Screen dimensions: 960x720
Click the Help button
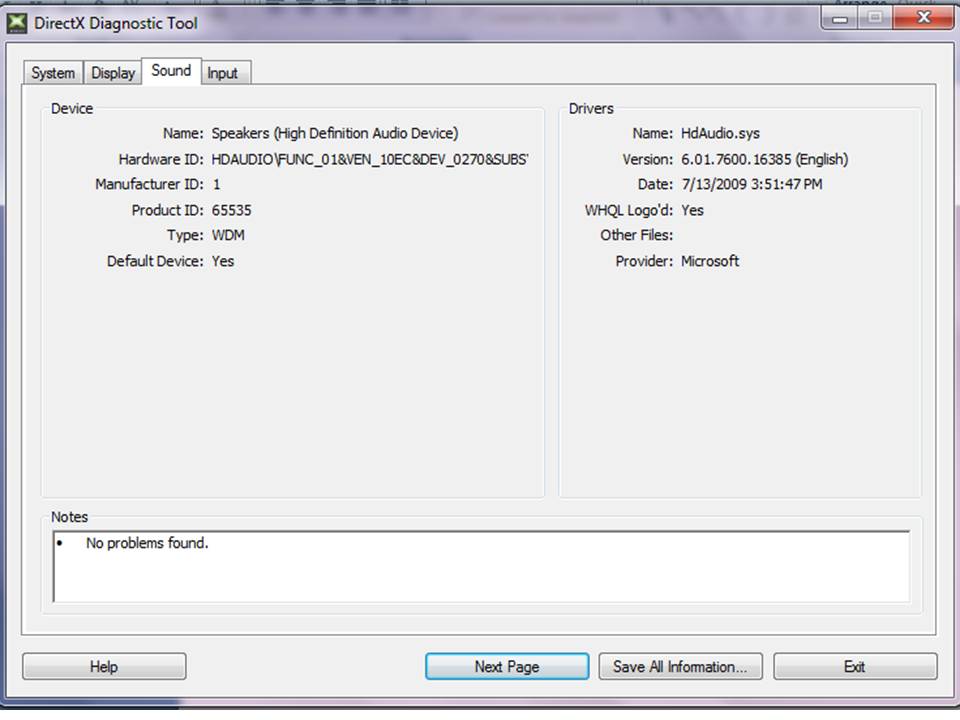pos(104,666)
